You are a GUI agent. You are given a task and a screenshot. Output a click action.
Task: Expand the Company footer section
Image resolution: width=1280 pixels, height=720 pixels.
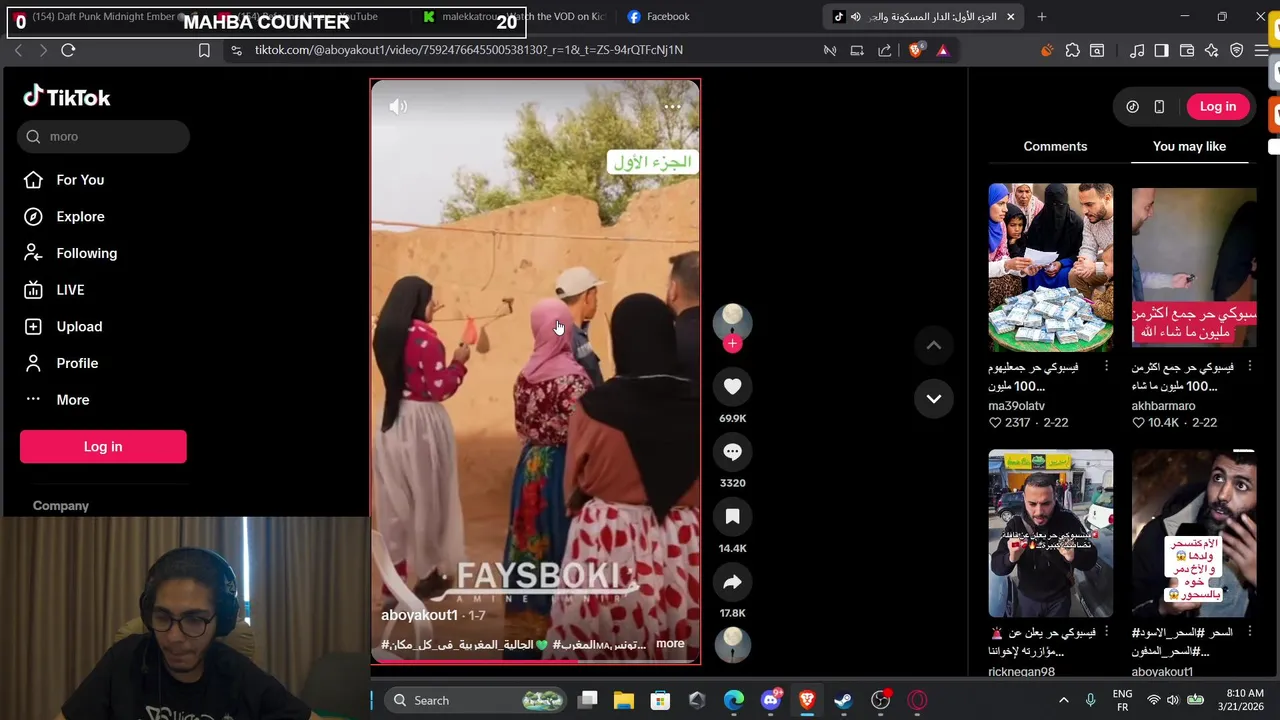61,506
